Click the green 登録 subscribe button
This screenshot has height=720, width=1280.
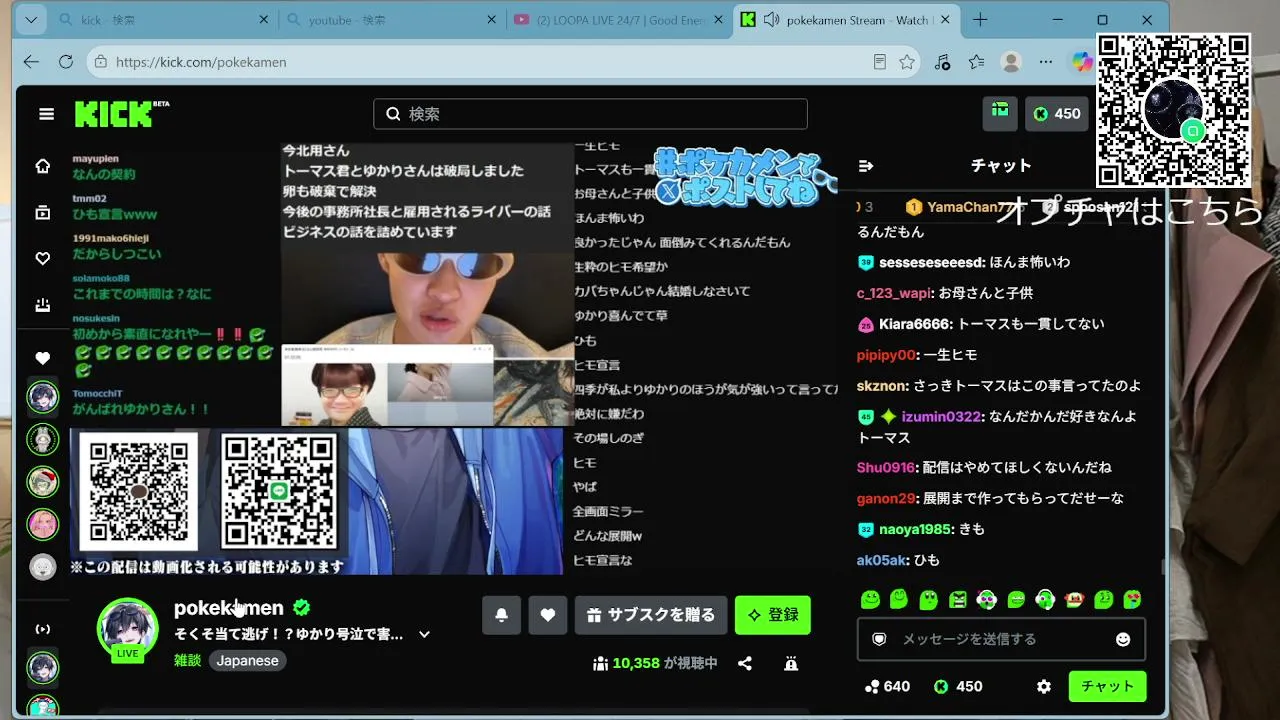pos(773,615)
